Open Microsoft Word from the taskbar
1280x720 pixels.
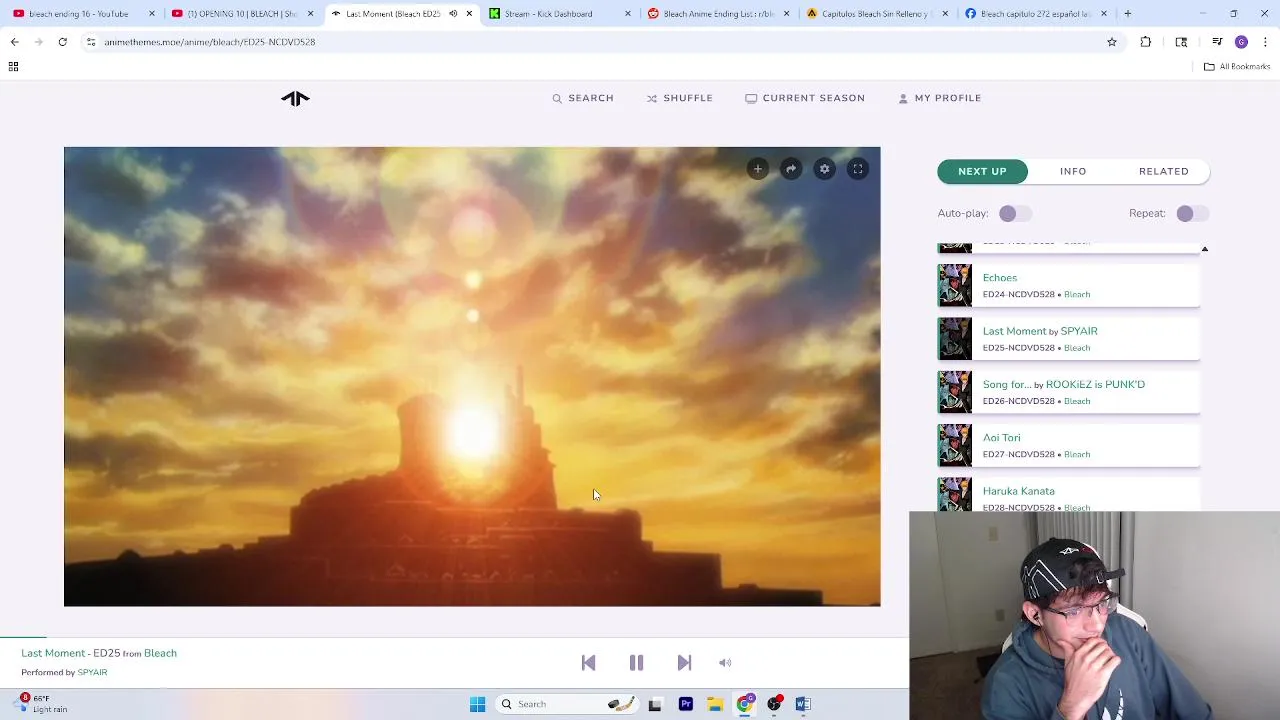803,704
